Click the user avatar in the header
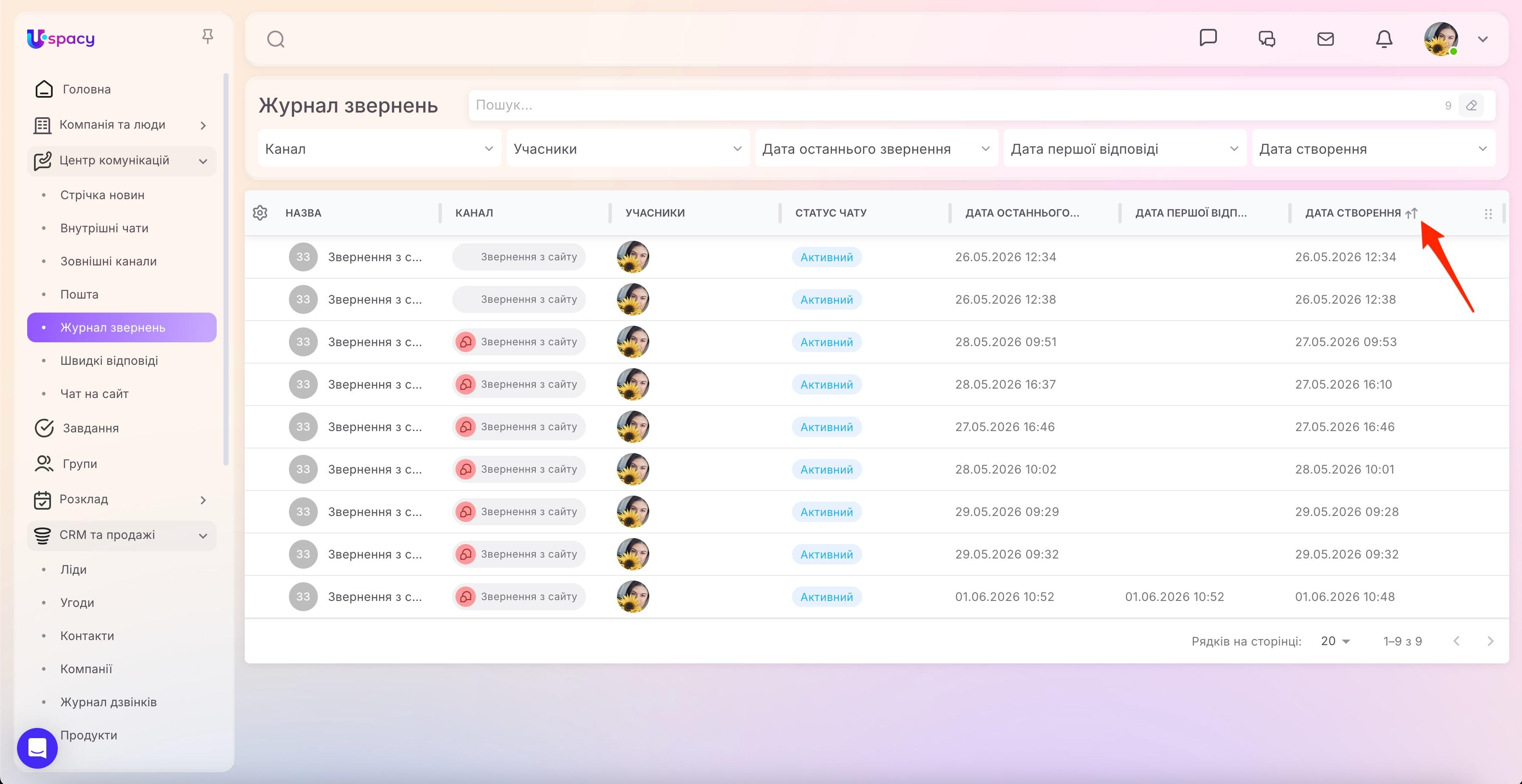This screenshot has width=1522, height=784. 1441,39
